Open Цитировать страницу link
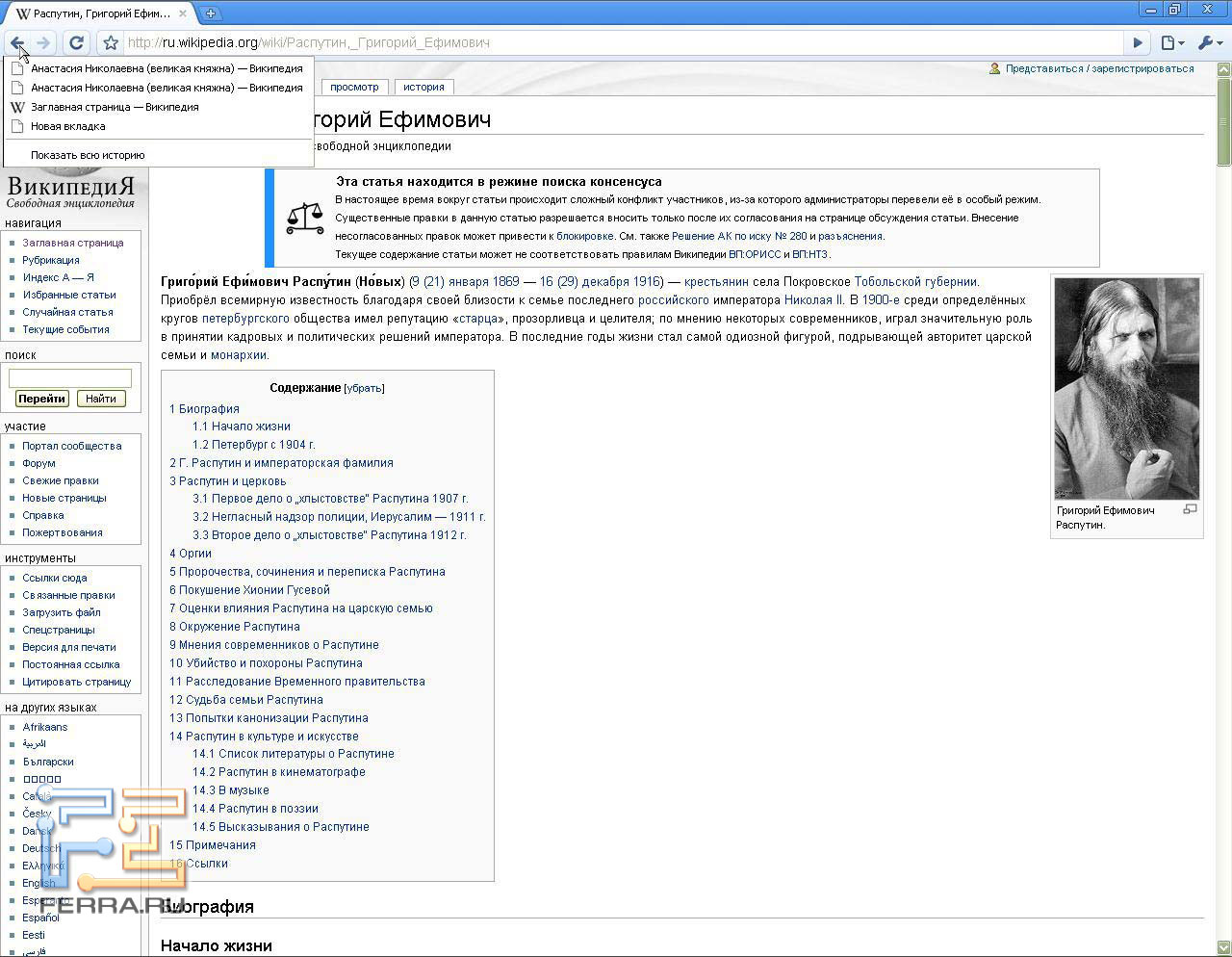The width and height of the screenshot is (1232, 957). pyautogui.click(x=77, y=682)
